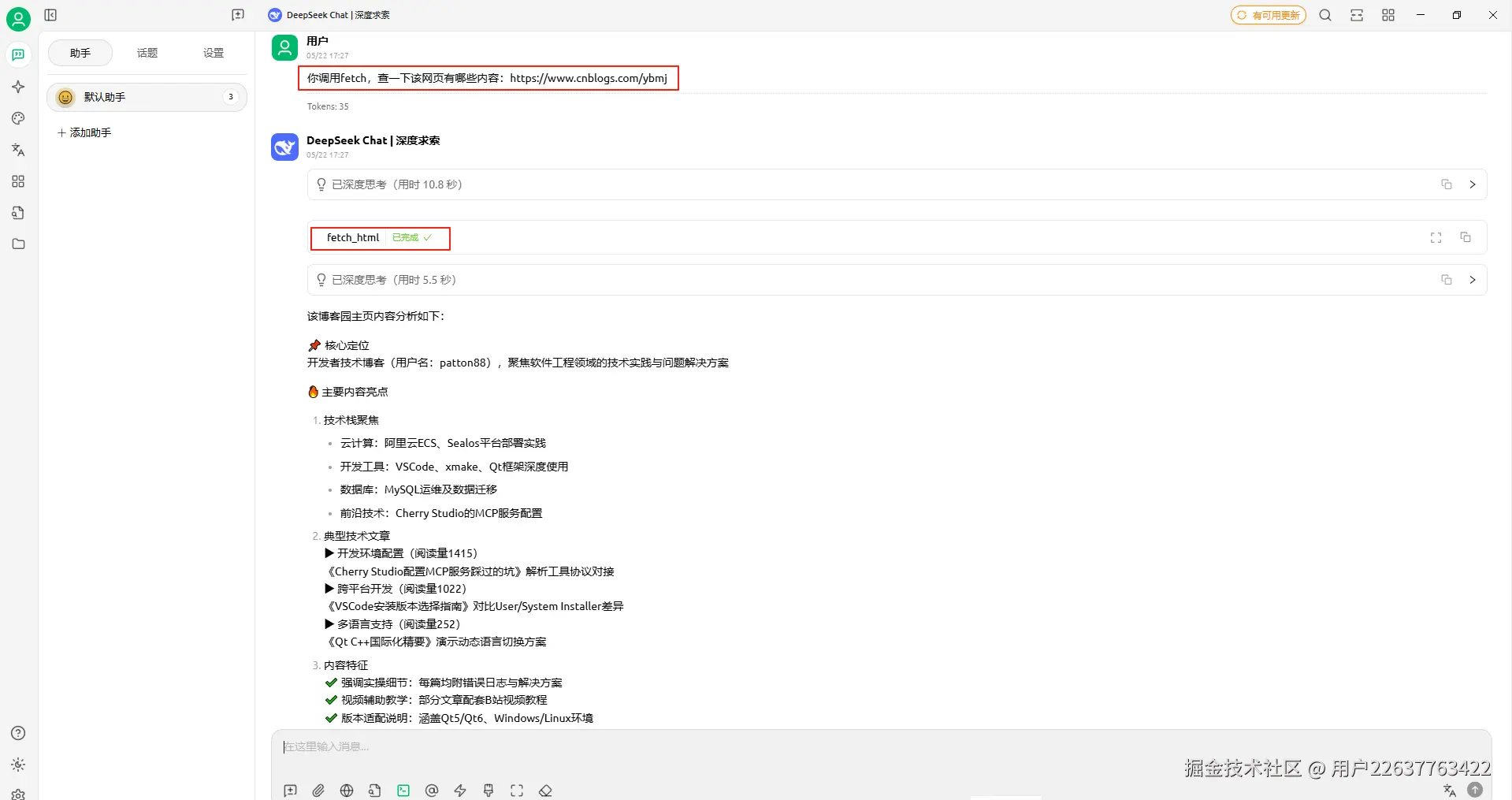Click the '主要内容亮点' heading text

355,392
